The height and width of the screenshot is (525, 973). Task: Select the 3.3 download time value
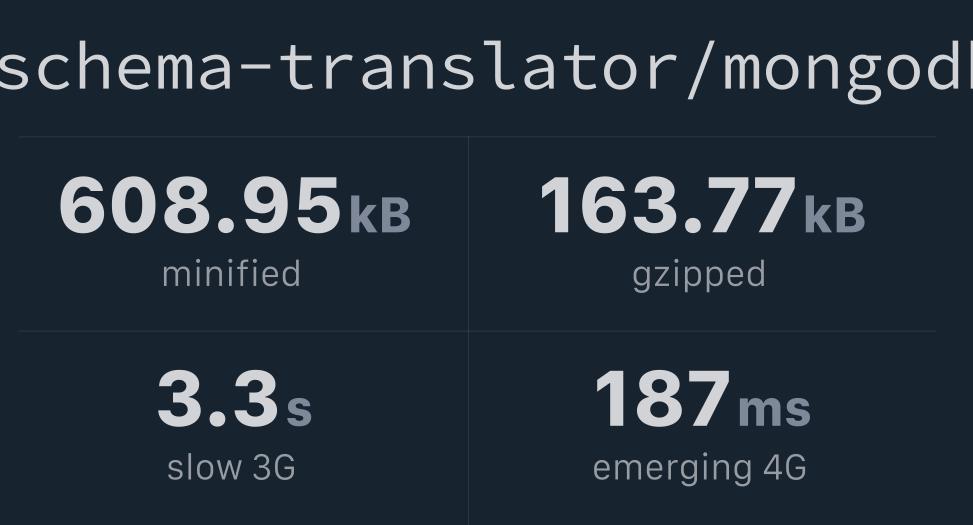coord(218,398)
